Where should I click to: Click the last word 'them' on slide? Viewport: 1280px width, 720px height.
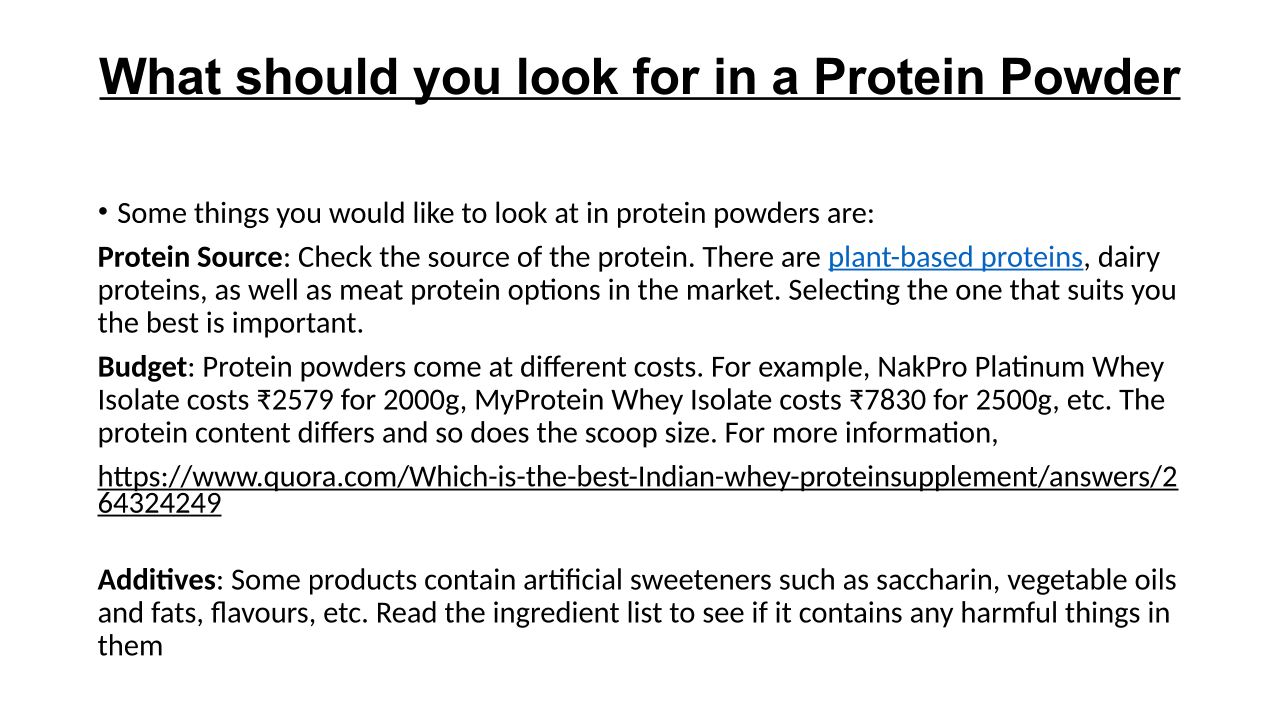click(130, 646)
